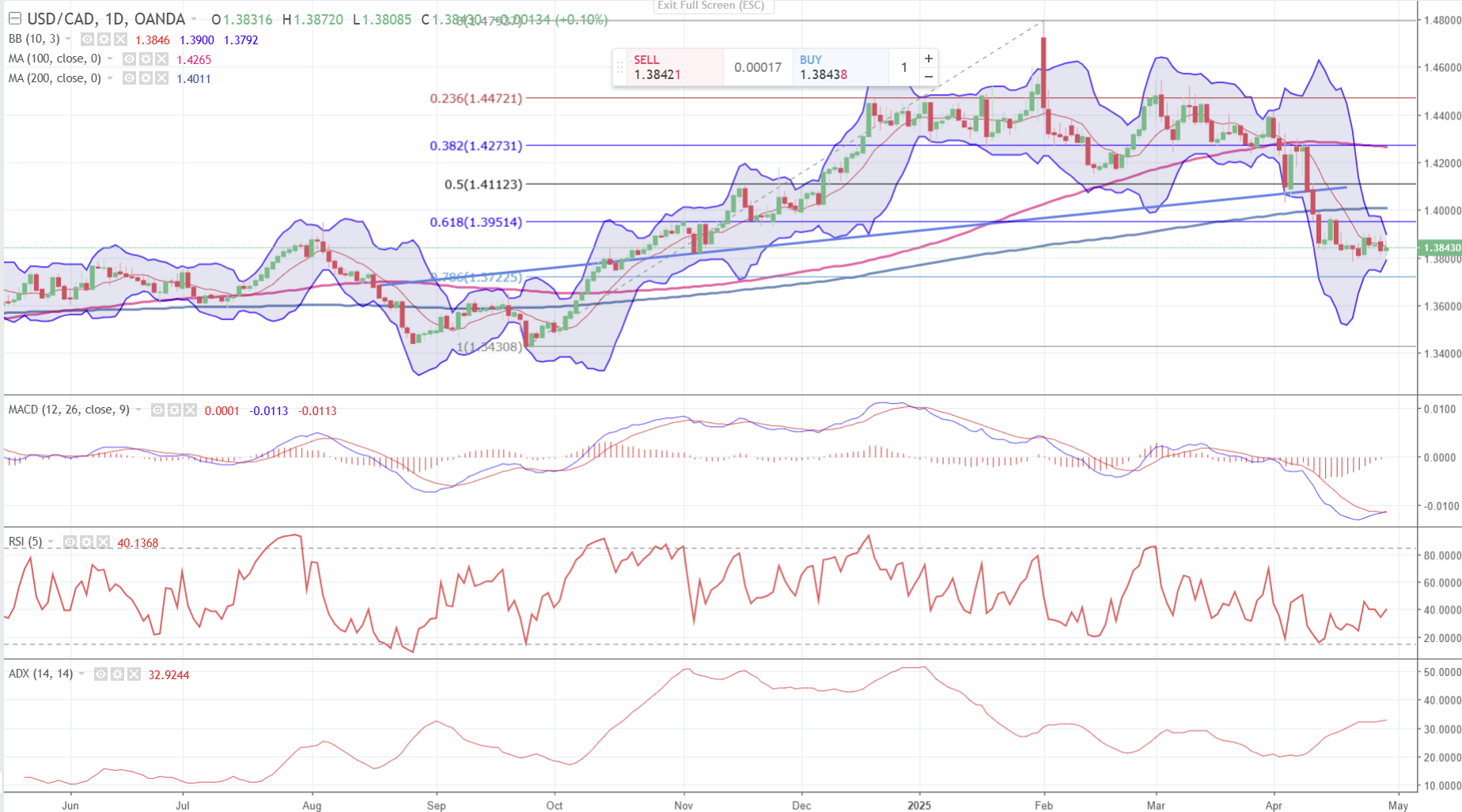Click the SELL 1.38421 button

pyautogui.click(x=668, y=67)
